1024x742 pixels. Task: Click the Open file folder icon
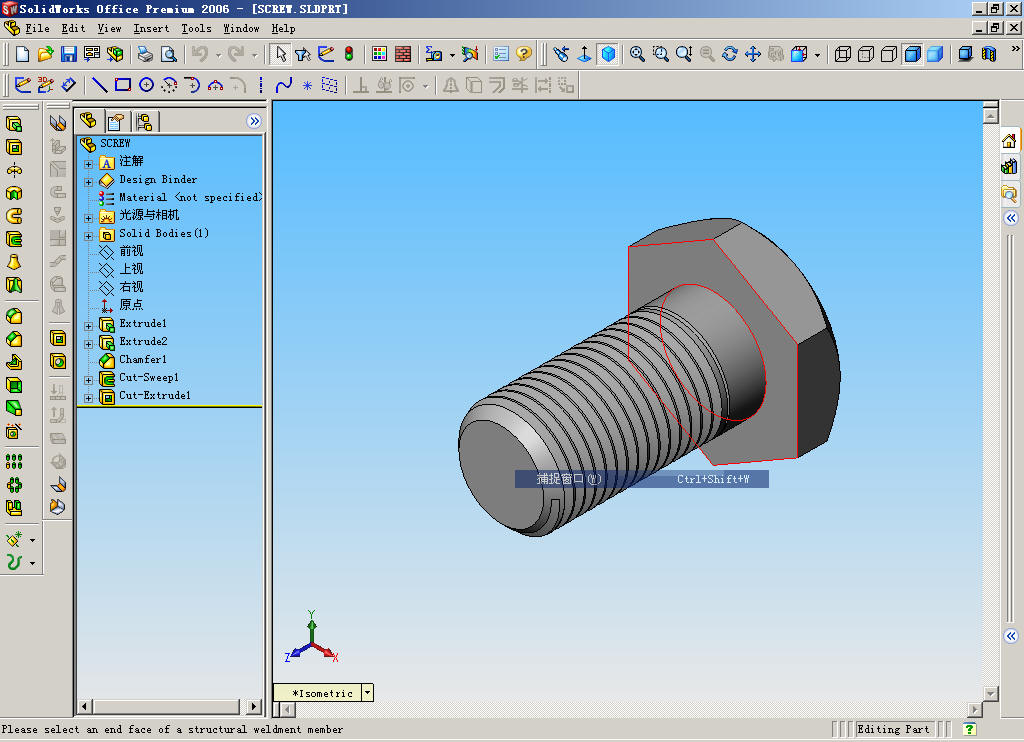[45, 54]
